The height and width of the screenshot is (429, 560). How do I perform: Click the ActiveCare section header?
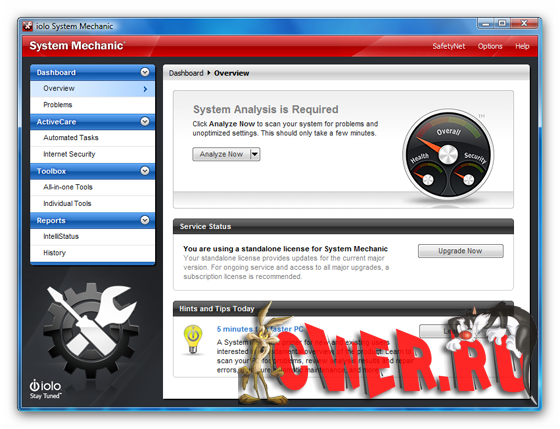tap(92, 122)
